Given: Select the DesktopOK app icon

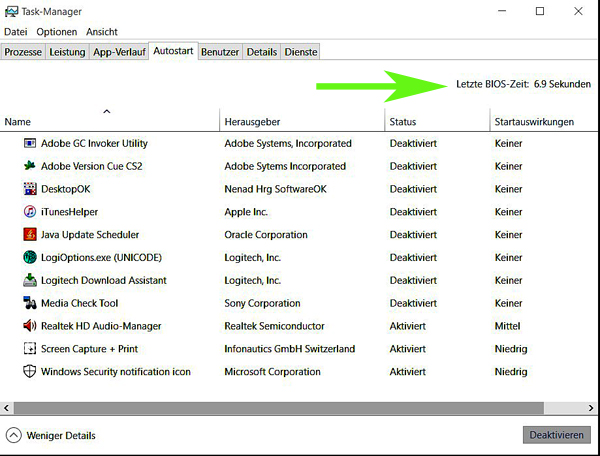Looking at the screenshot, I should click(30, 189).
